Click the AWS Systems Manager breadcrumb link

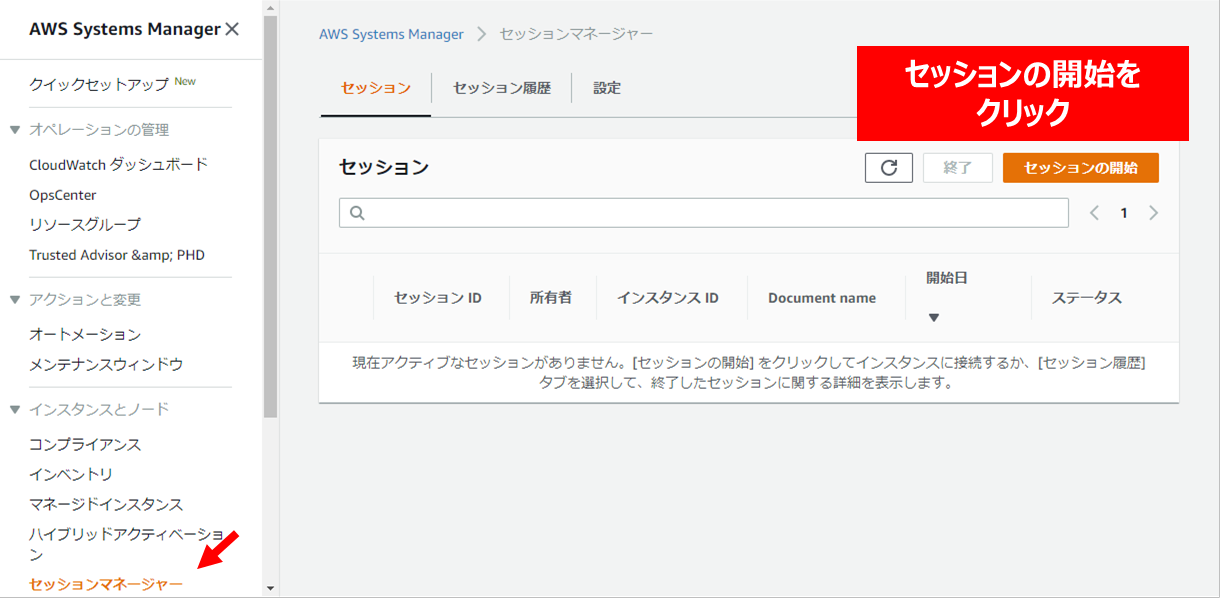(391, 34)
